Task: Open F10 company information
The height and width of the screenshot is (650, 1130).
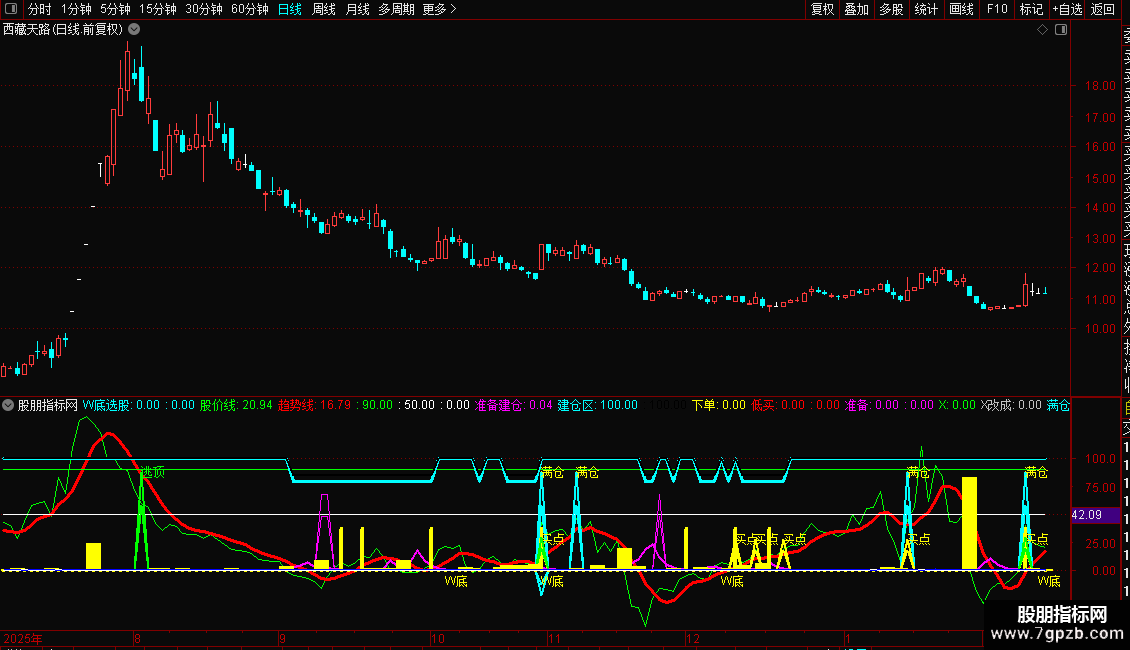Action: 997,10
